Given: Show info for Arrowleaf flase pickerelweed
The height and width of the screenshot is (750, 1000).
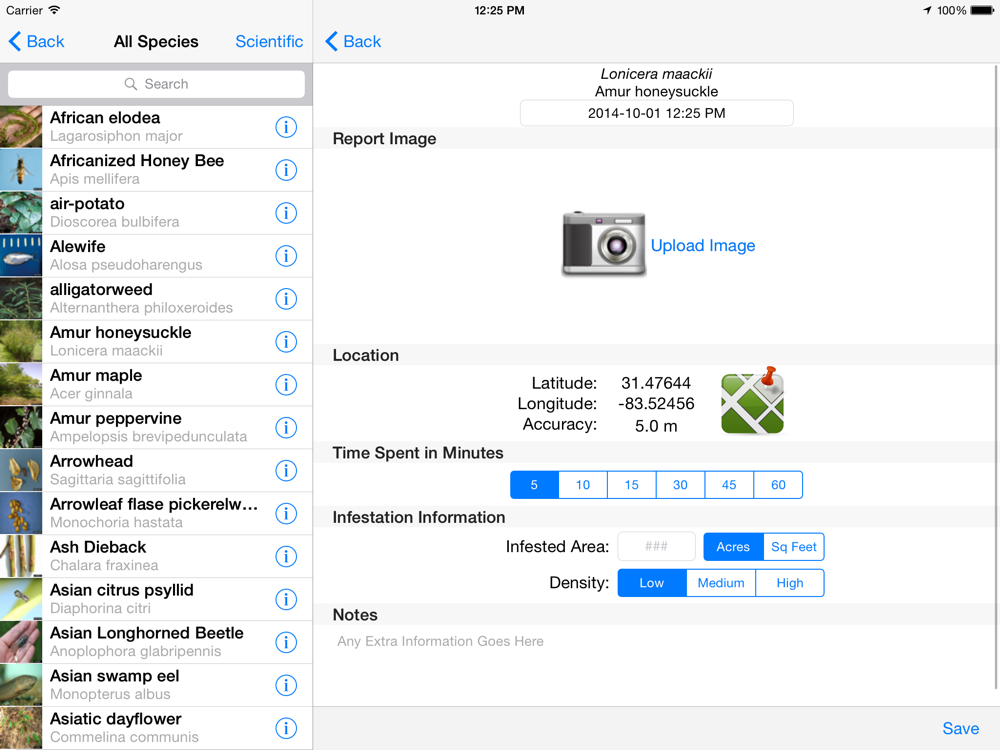Looking at the screenshot, I should (286, 513).
